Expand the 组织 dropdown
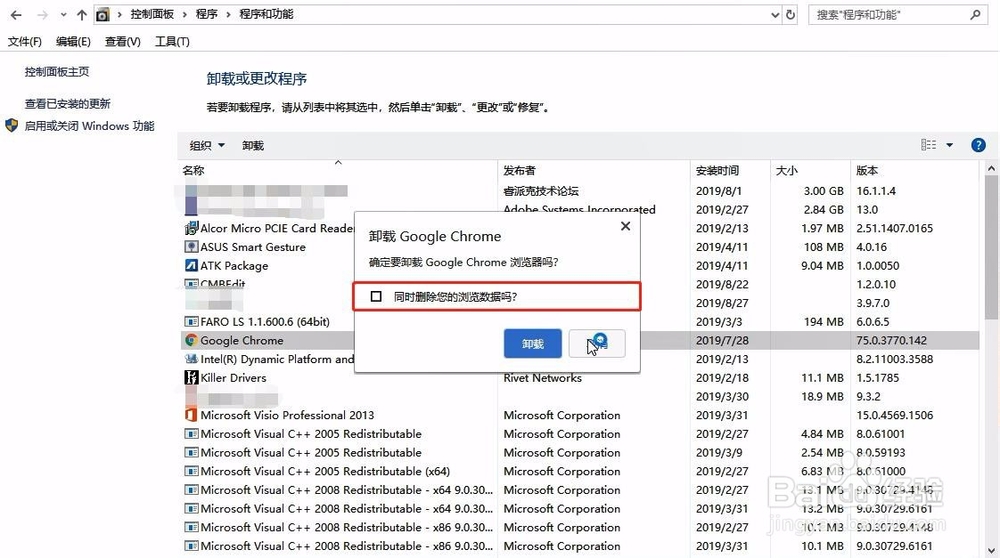The width and height of the screenshot is (1000, 558). coord(207,145)
